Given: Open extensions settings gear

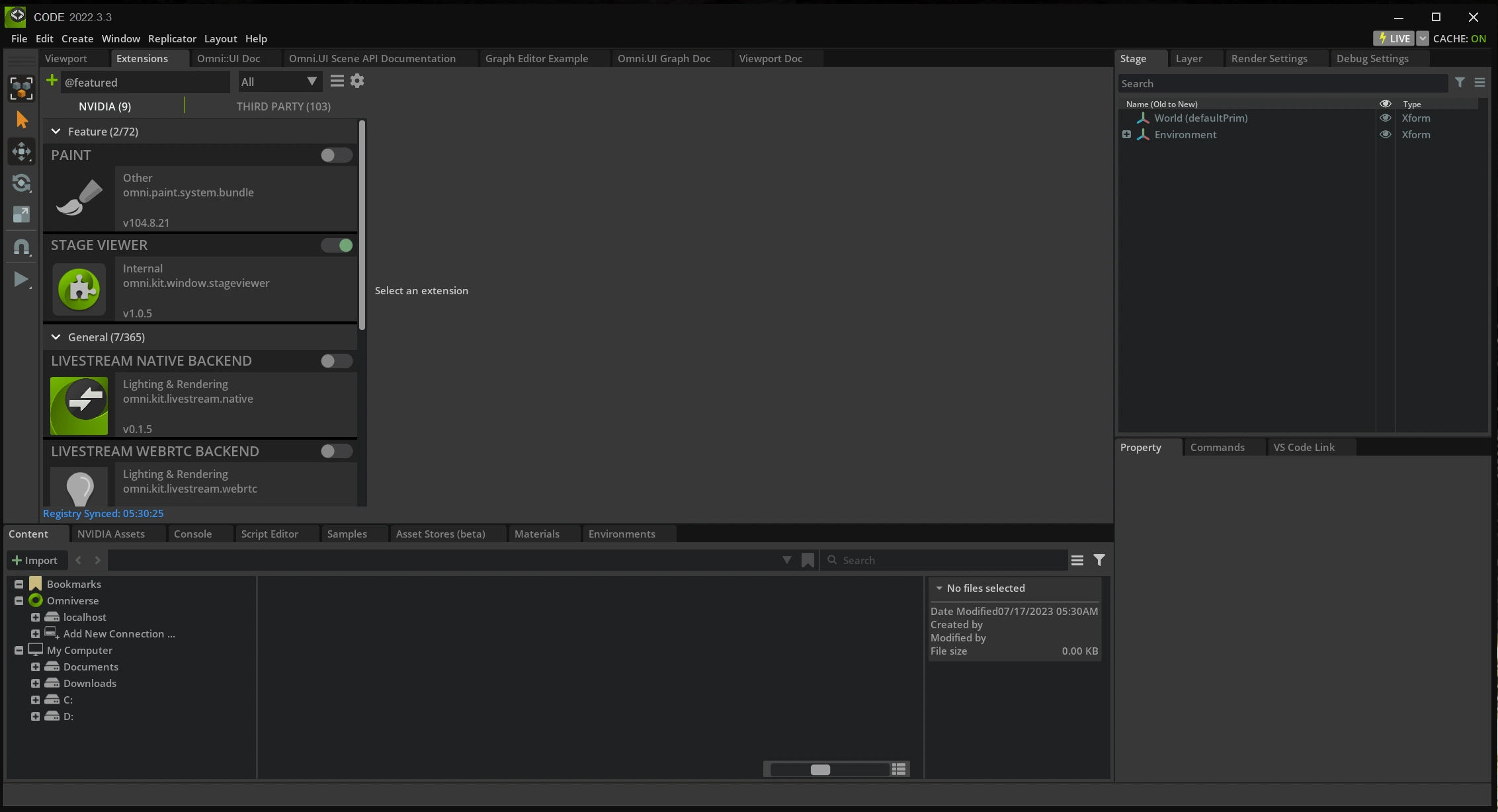Looking at the screenshot, I should click(357, 81).
